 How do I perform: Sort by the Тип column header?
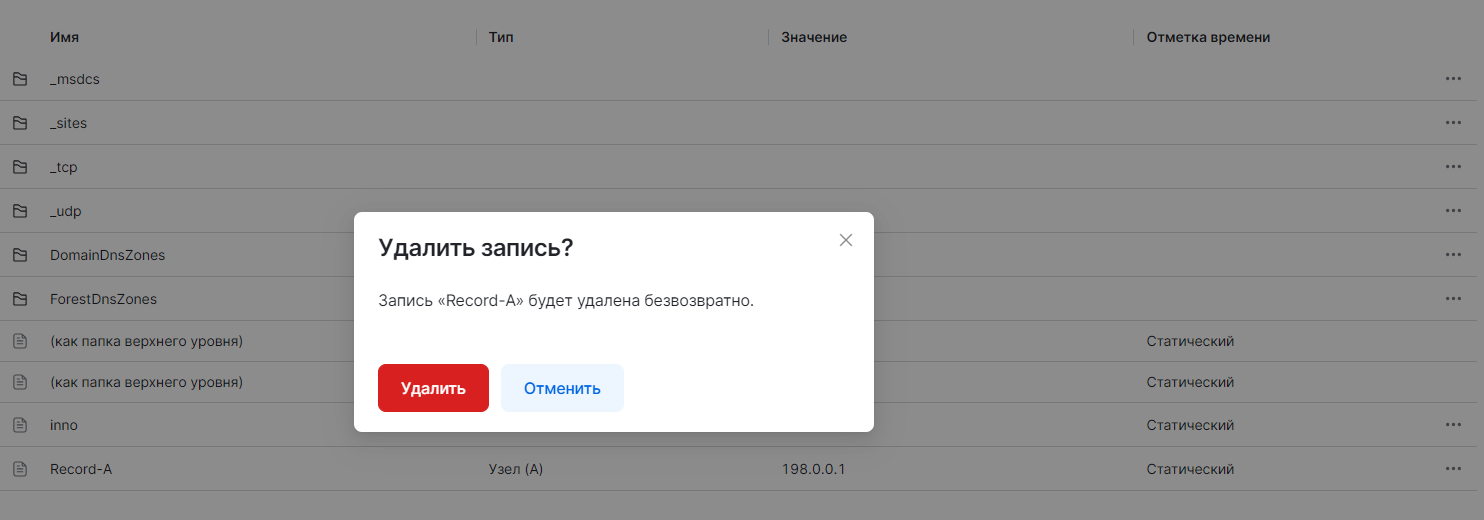(x=501, y=37)
